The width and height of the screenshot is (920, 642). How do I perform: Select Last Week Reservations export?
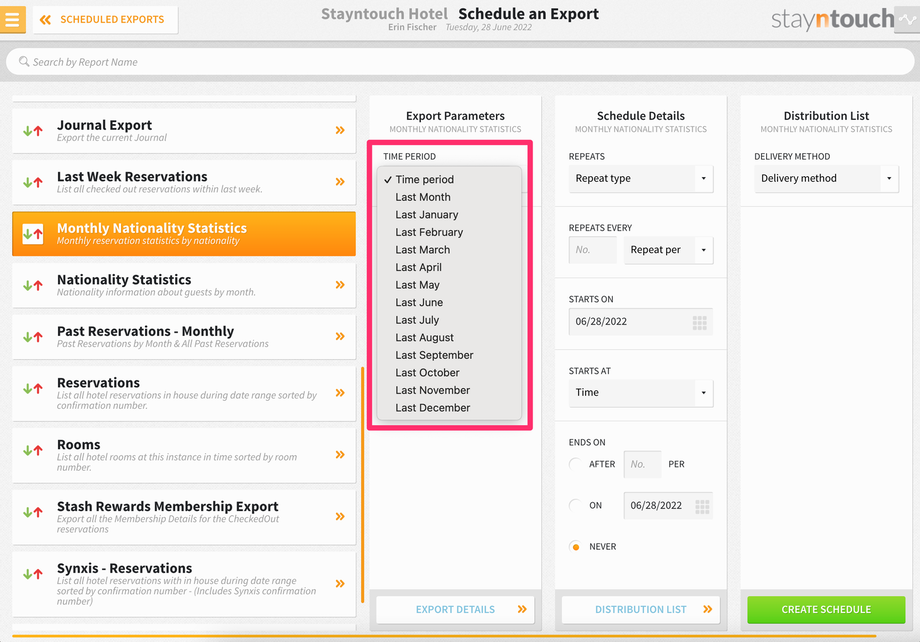pos(184,182)
